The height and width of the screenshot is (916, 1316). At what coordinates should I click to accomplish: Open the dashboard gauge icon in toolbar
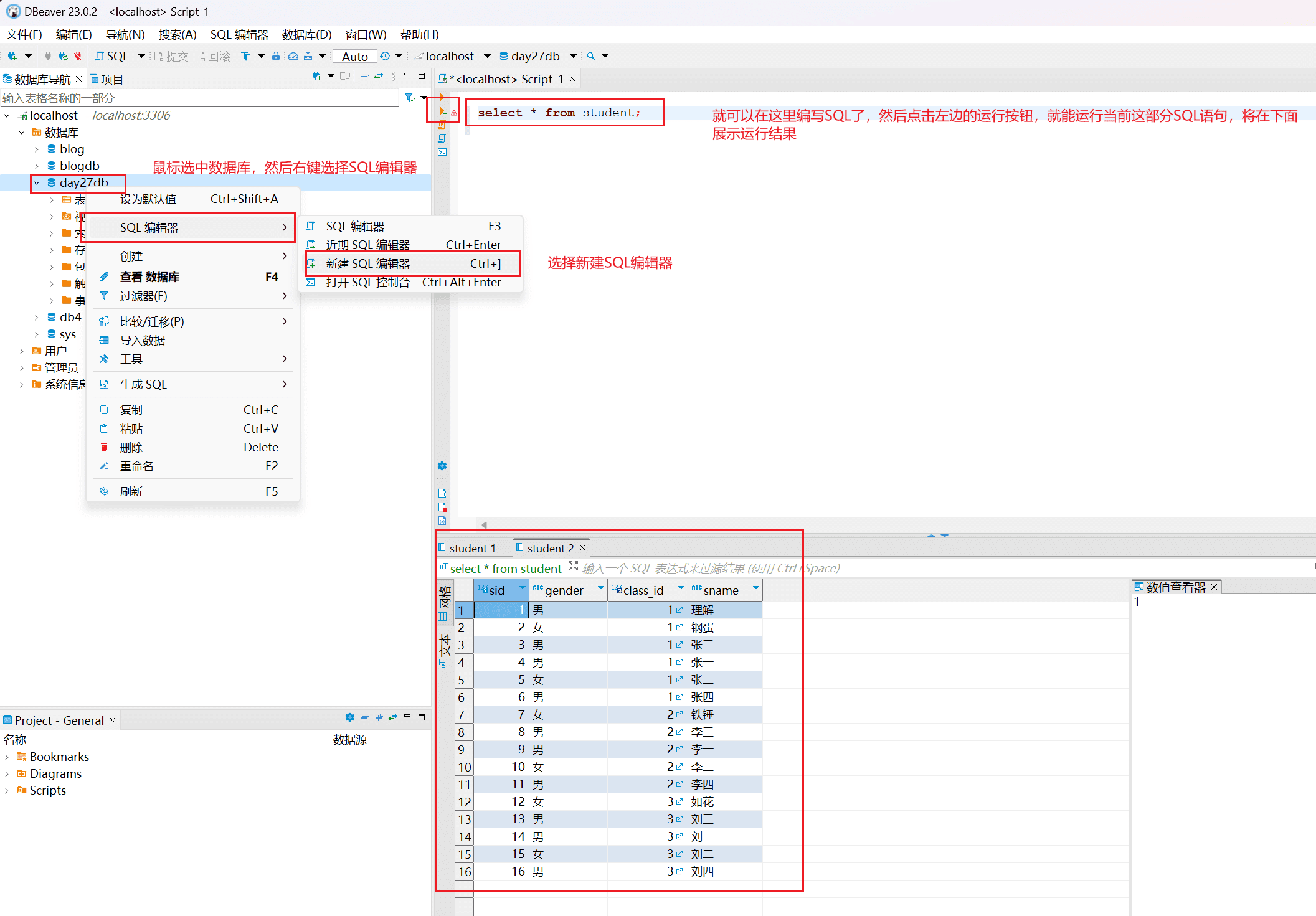293,56
